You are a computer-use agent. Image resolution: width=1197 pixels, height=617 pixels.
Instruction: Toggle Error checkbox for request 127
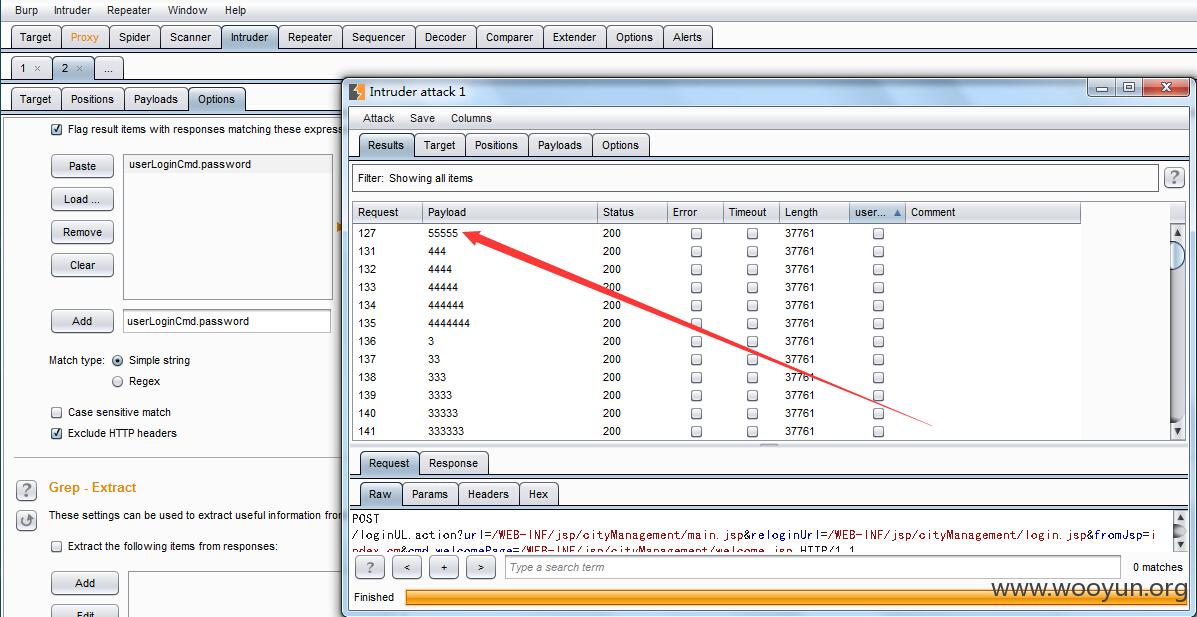[696, 234]
